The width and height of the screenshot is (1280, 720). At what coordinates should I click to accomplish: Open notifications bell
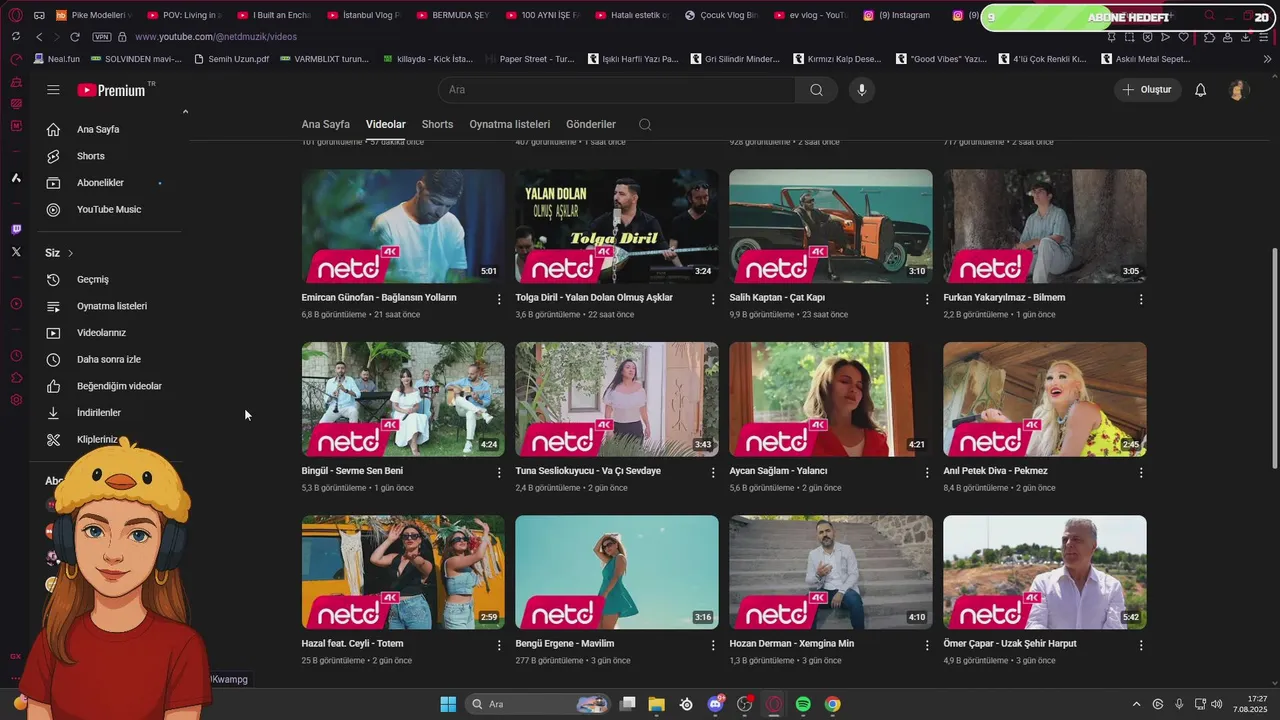coord(1201,90)
